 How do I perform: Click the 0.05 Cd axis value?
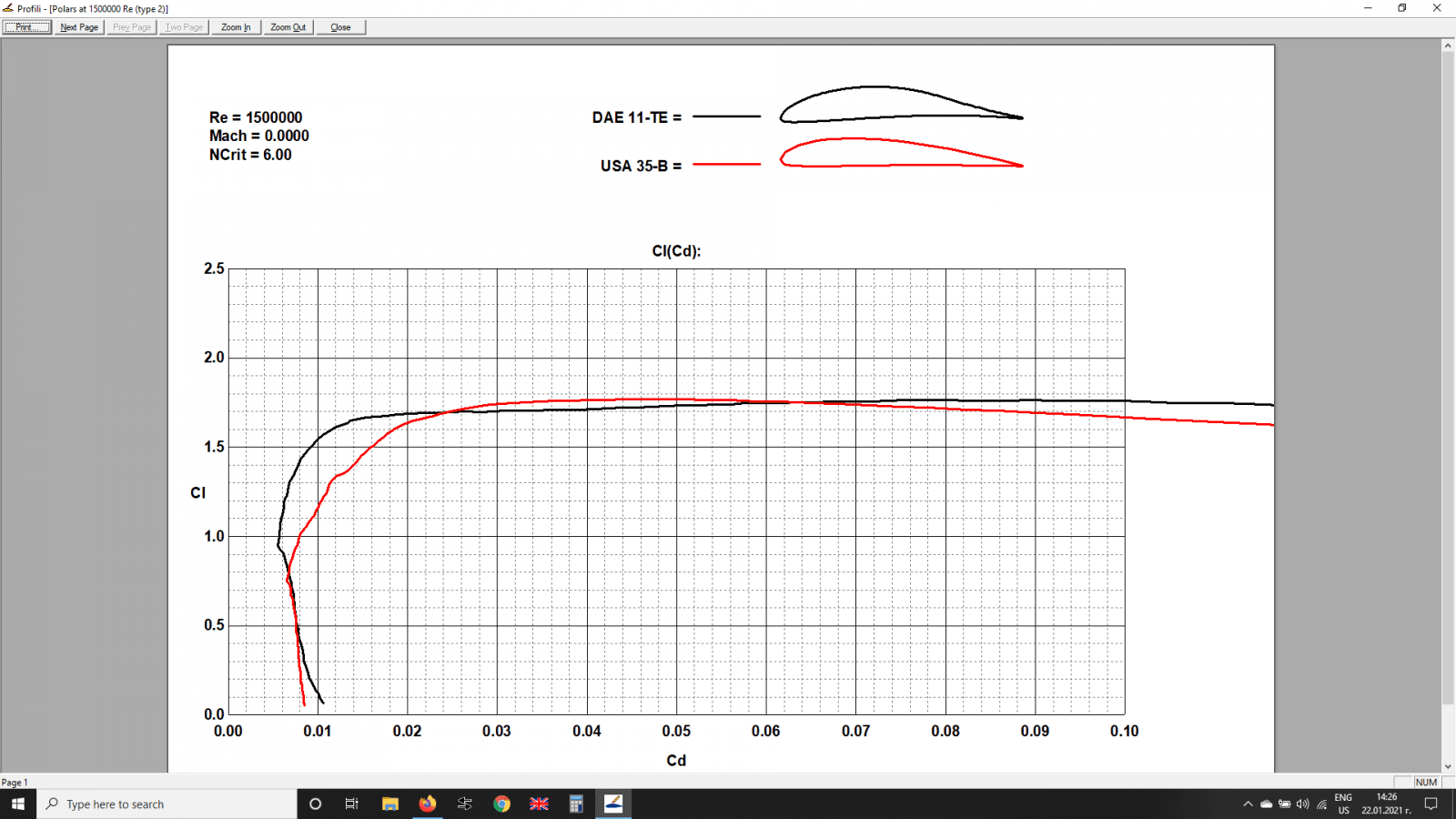coord(676,731)
